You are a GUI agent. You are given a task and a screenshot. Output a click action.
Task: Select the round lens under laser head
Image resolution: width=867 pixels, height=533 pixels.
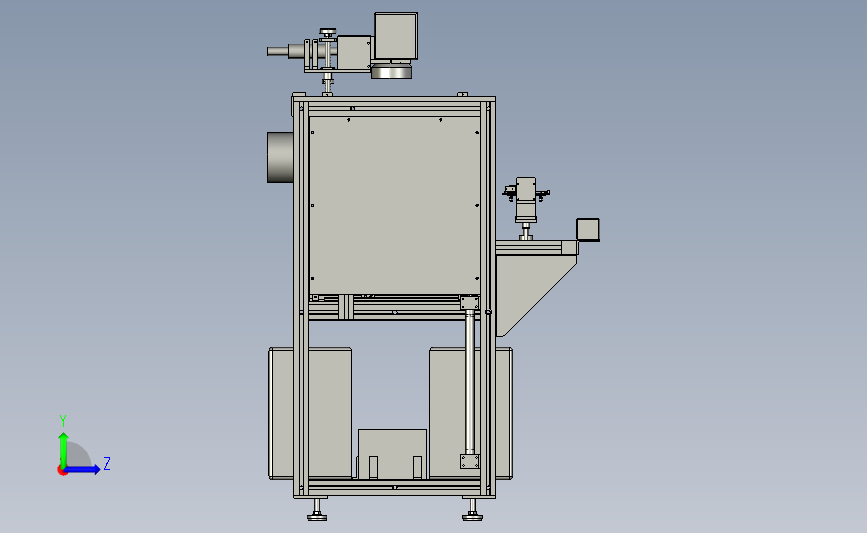pyautogui.click(x=391, y=71)
